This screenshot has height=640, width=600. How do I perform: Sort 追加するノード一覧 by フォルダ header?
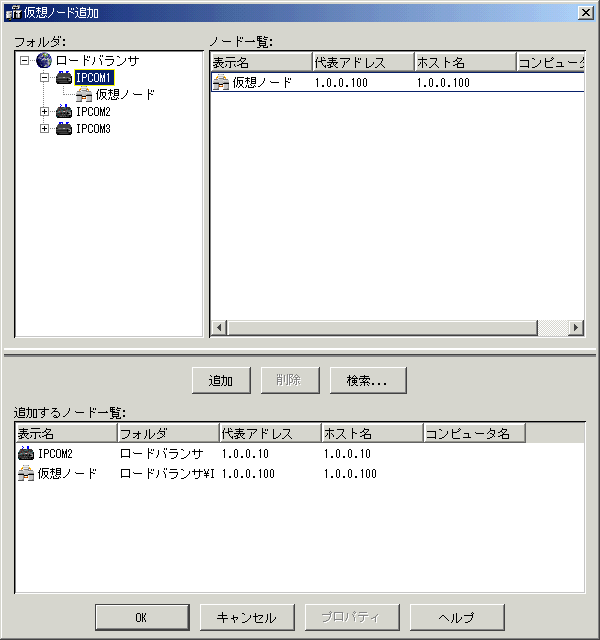(x=169, y=433)
